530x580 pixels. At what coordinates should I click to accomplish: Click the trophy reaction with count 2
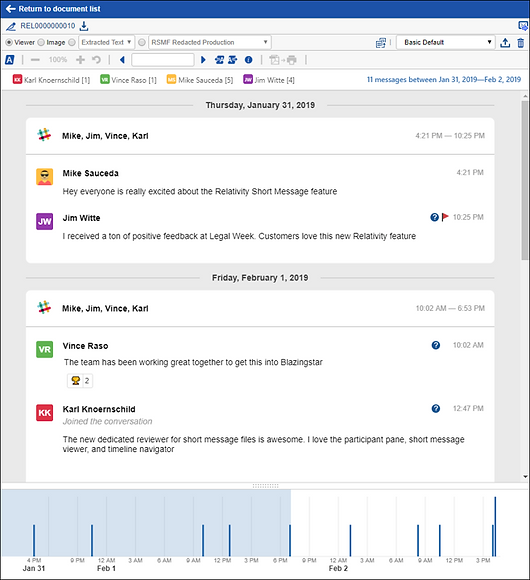(x=80, y=381)
